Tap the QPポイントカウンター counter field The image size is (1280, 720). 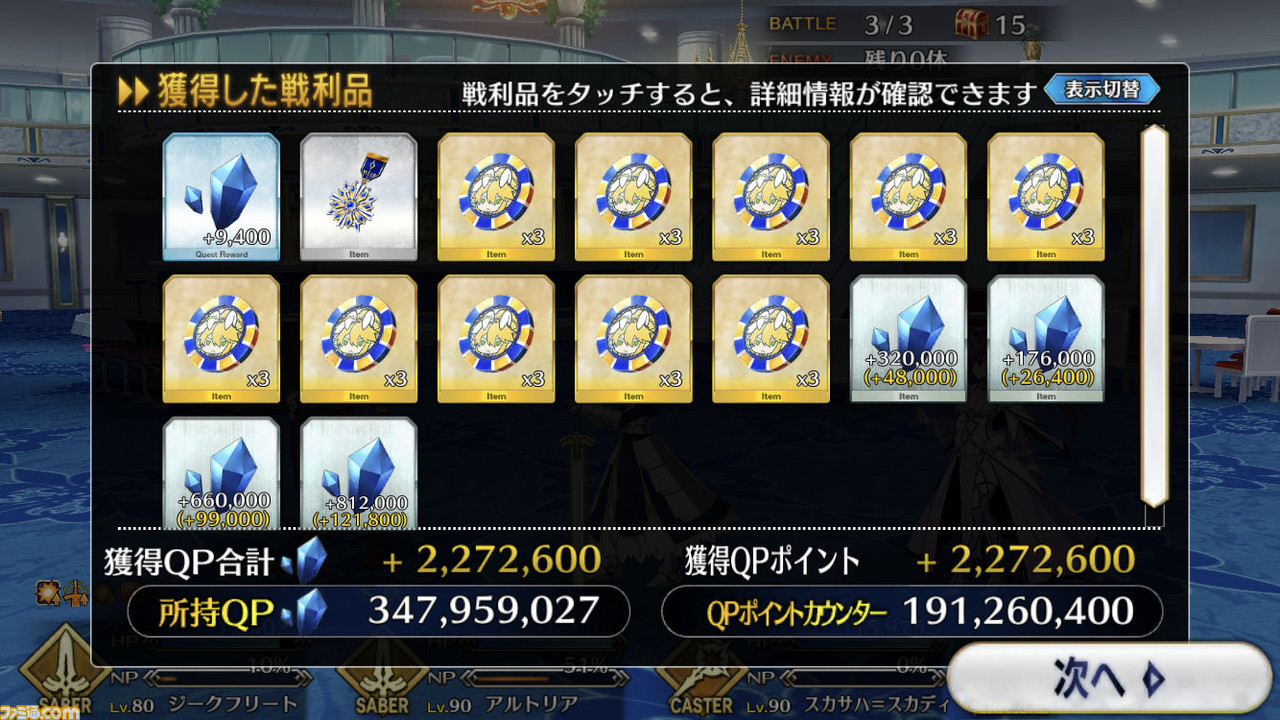point(911,612)
